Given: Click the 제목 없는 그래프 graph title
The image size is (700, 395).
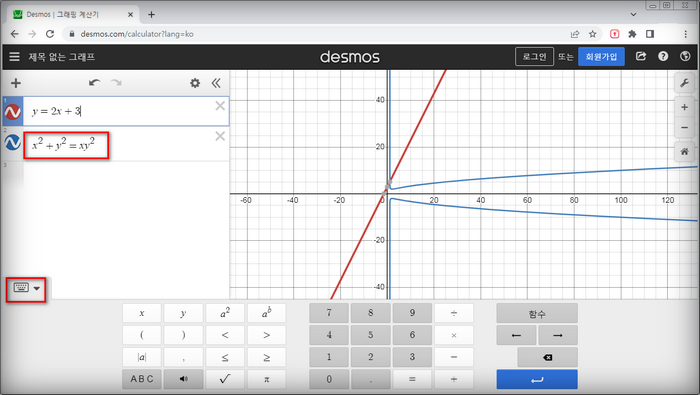Looking at the screenshot, I should tap(62, 57).
